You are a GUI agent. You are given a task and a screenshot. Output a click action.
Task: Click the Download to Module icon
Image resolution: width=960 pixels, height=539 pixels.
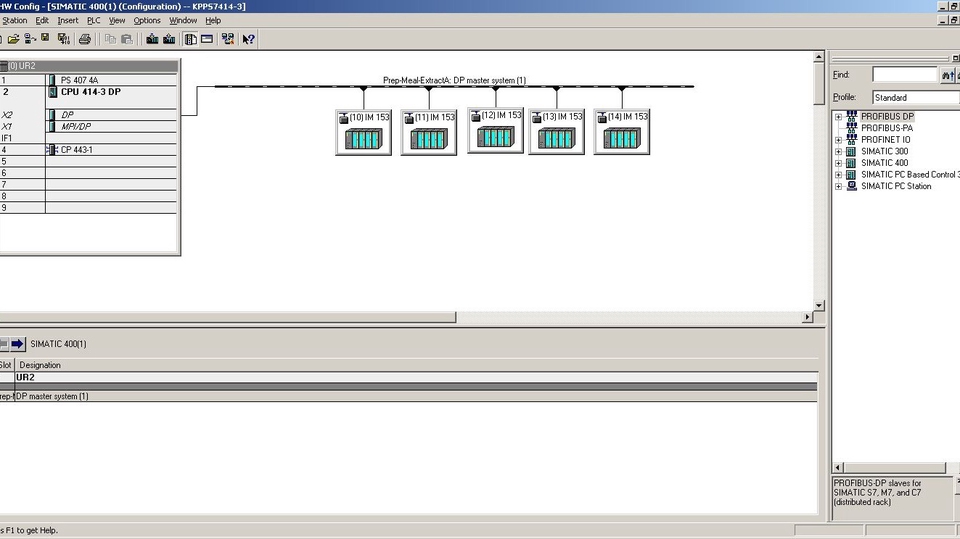152,39
